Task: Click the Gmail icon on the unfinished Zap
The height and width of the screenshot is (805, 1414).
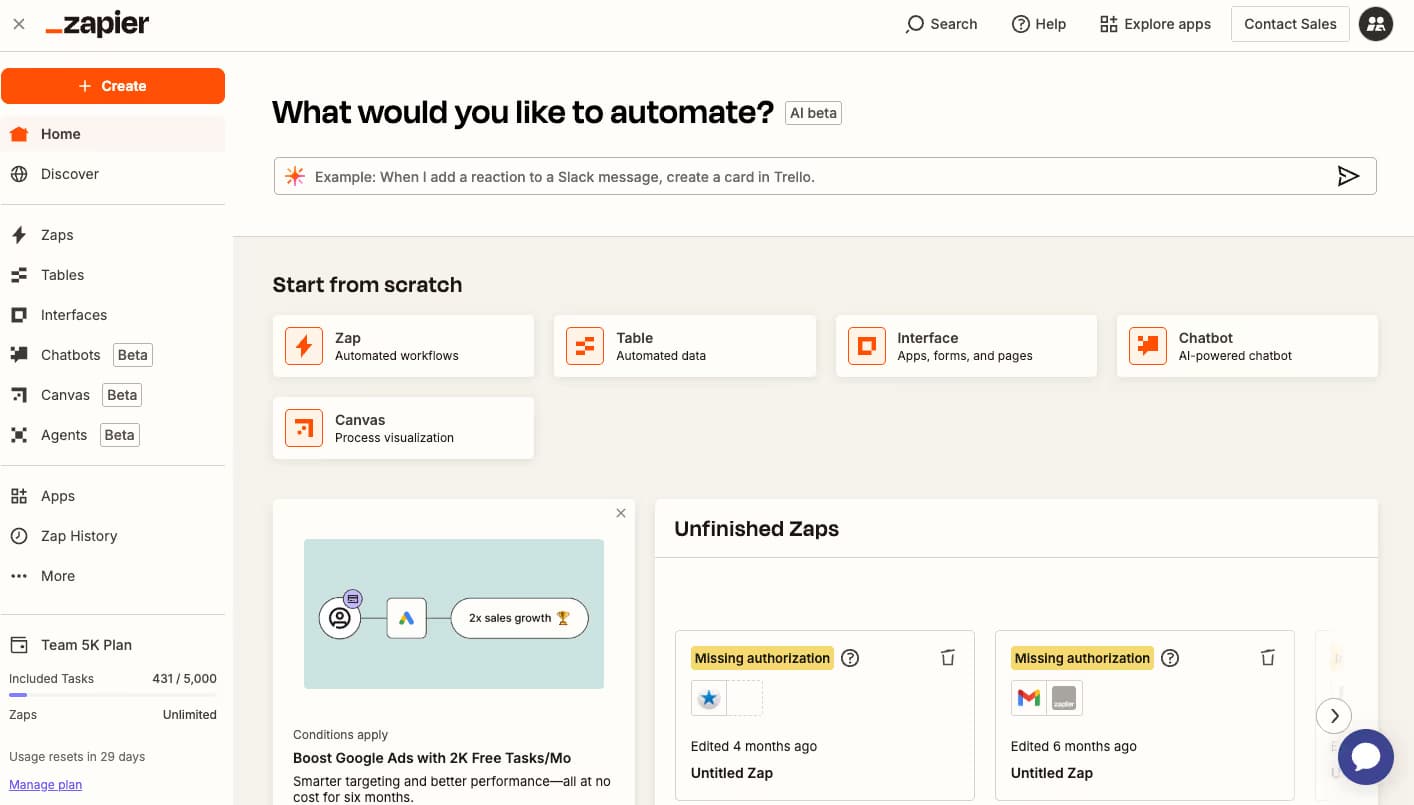Action: [1029, 698]
